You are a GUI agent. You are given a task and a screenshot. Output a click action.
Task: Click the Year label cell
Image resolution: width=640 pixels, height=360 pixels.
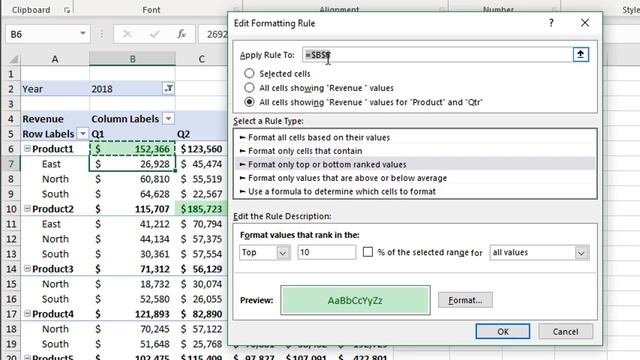tap(55, 89)
